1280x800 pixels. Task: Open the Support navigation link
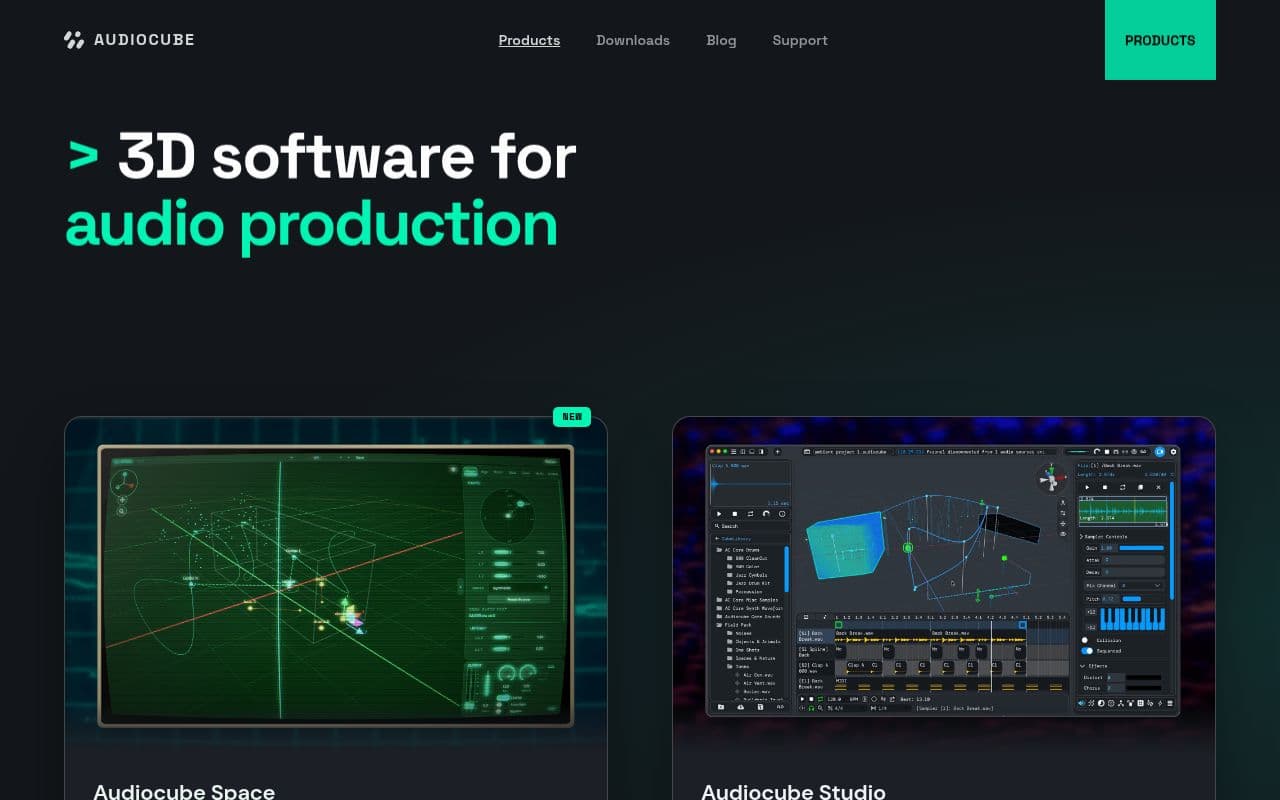pos(800,40)
